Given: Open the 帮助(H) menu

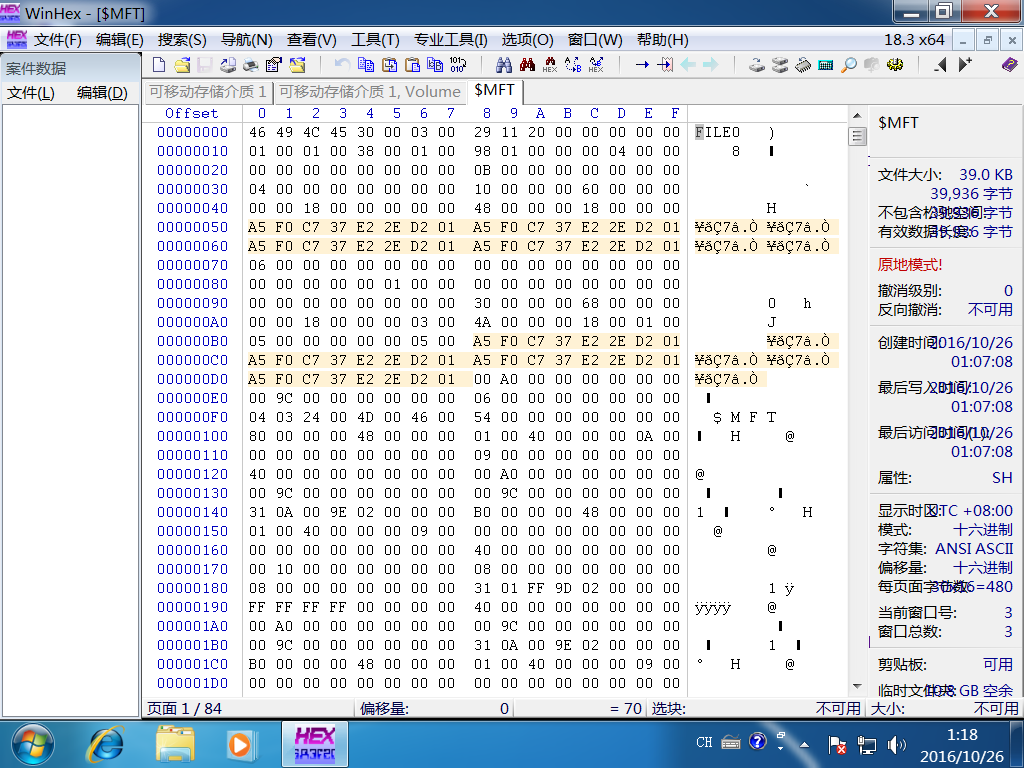Looking at the screenshot, I should pyautogui.click(x=663, y=40).
